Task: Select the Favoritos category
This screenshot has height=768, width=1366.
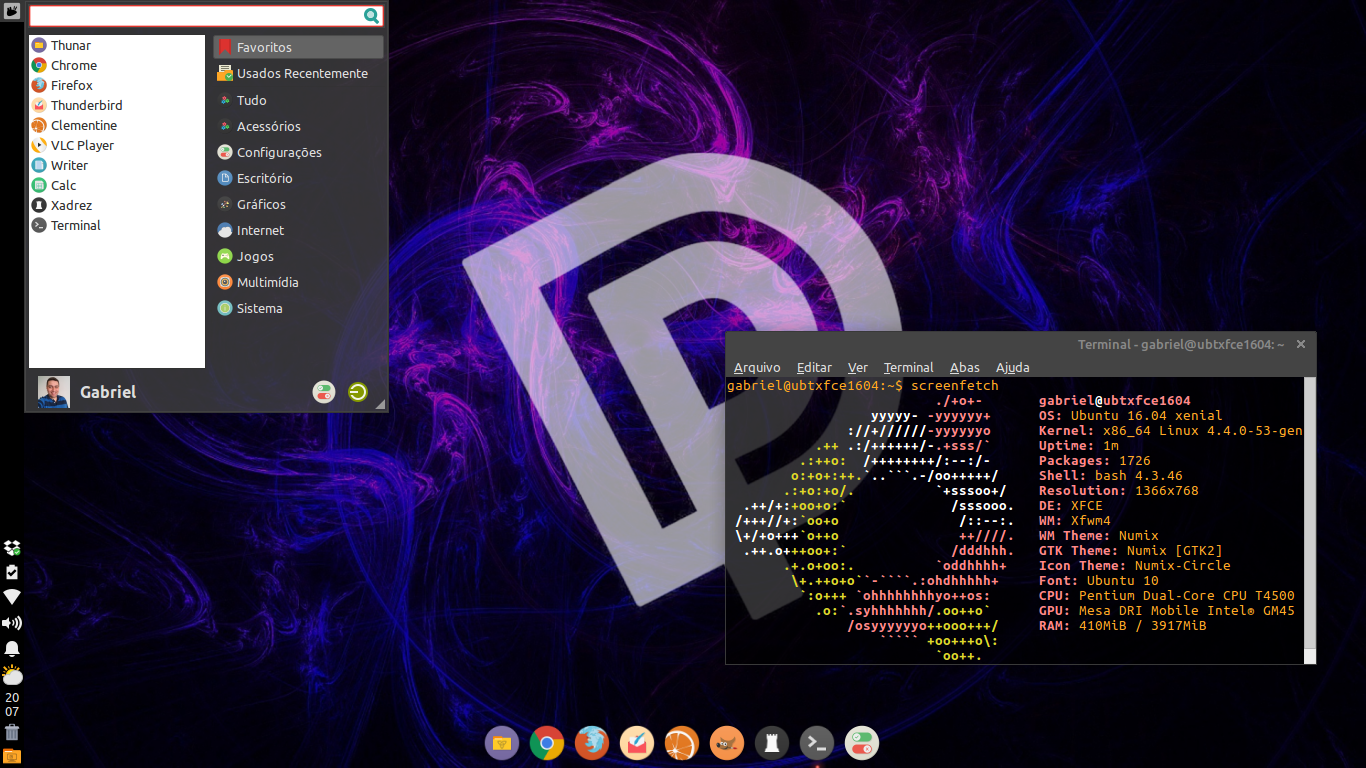Action: click(x=298, y=47)
